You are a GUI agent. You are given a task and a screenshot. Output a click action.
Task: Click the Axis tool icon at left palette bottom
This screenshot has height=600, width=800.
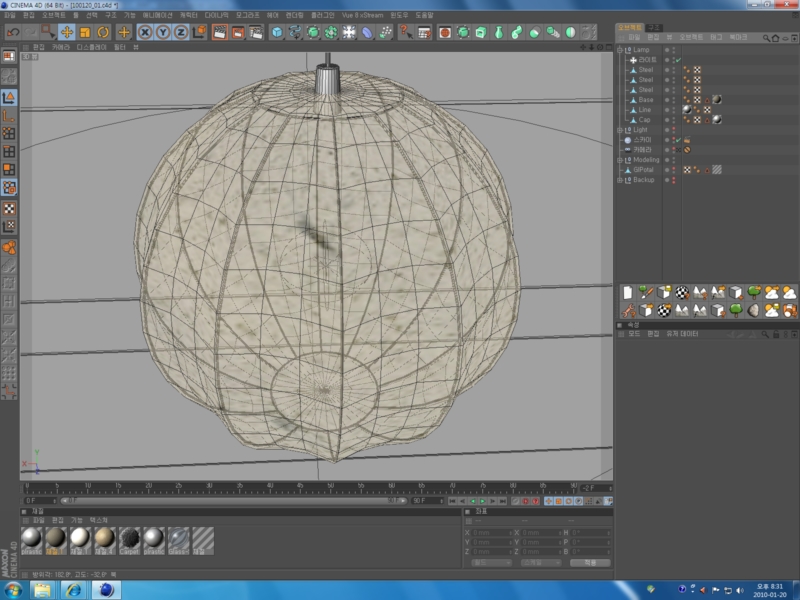(9, 392)
